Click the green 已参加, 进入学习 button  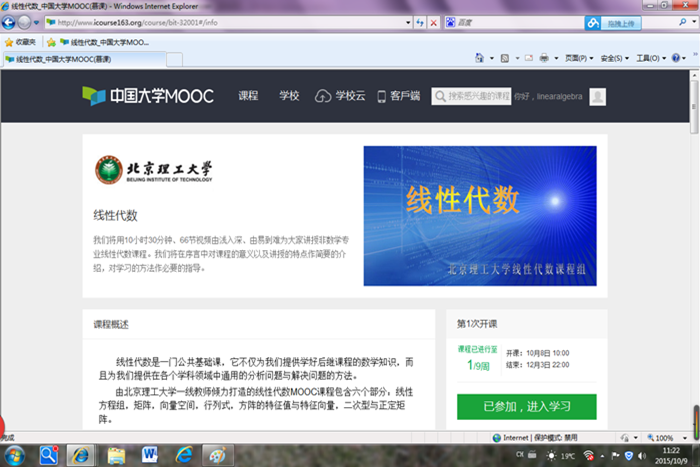click(526, 407)
